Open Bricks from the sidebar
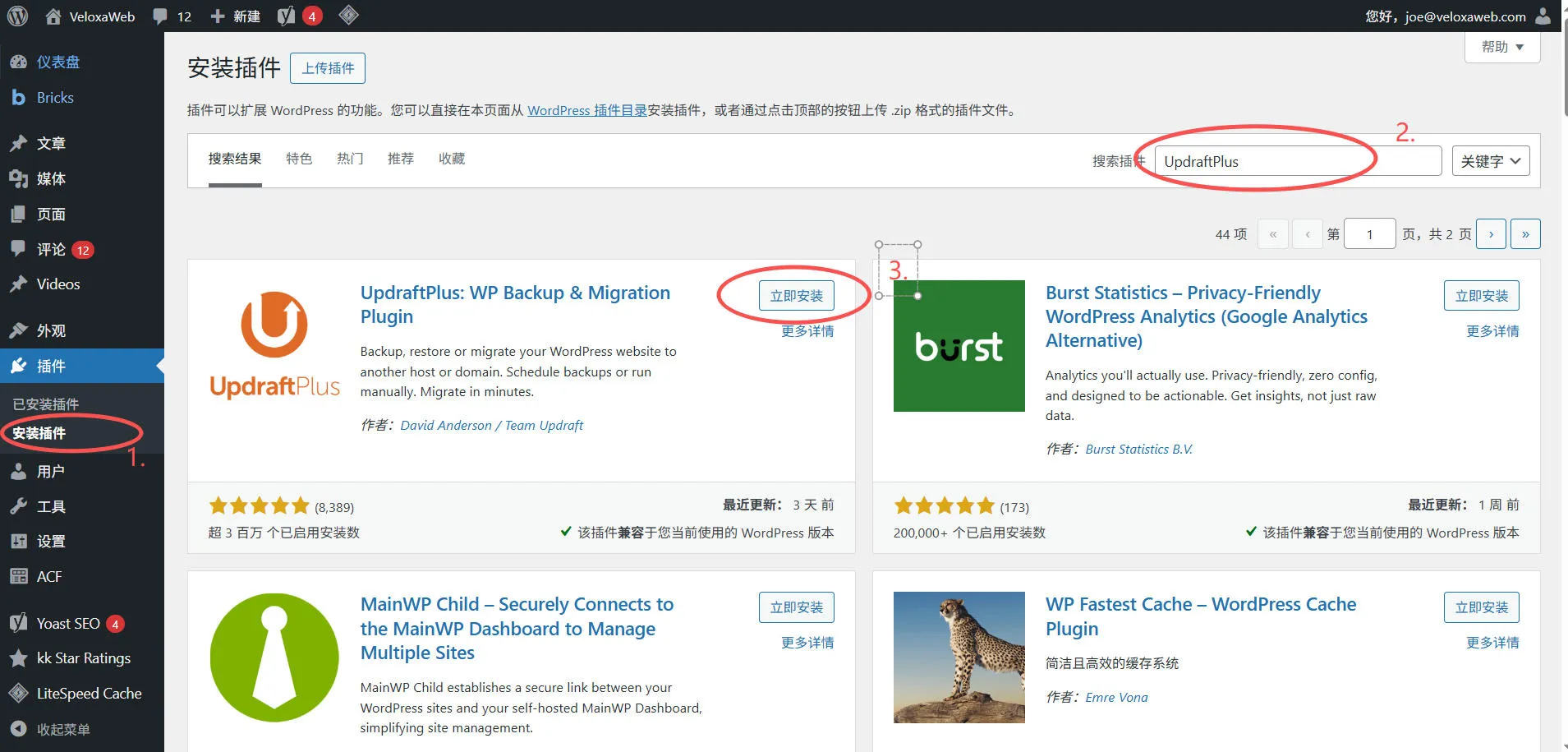This screenshot has width=1568, height=752. [x=55, y=98]
